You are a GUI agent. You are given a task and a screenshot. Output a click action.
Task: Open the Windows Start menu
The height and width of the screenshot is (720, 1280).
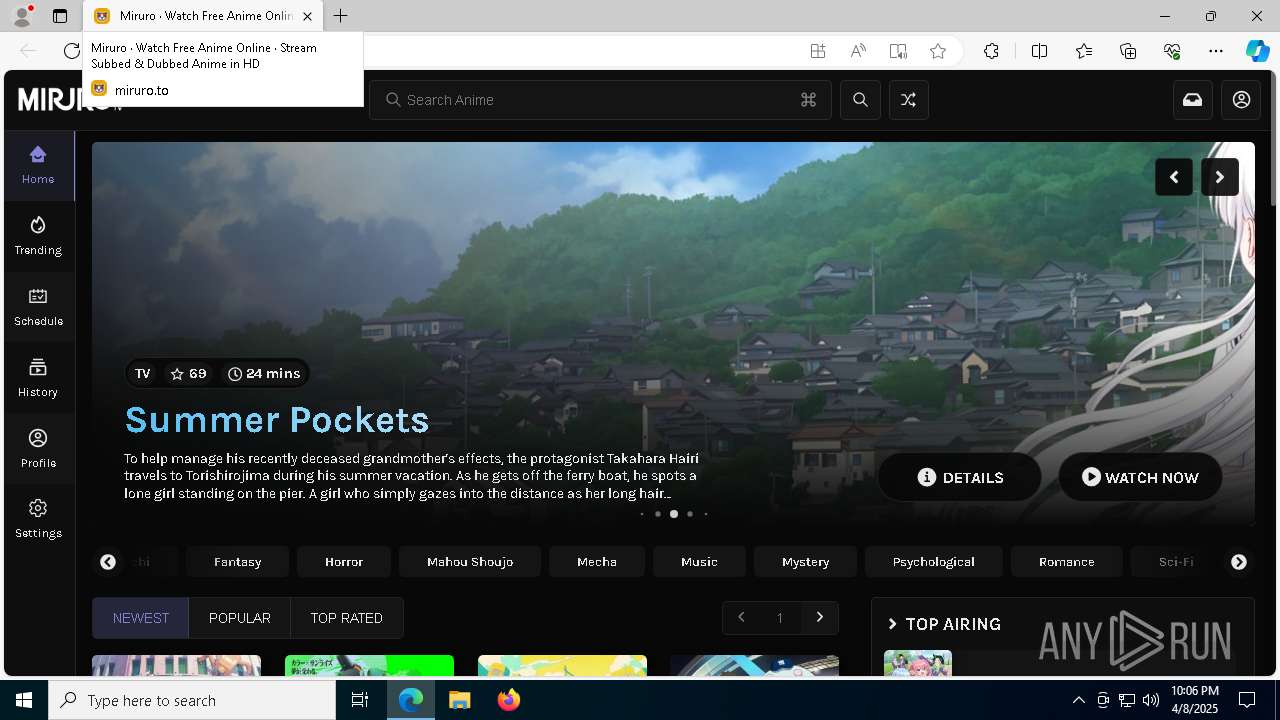coord(24,700)
